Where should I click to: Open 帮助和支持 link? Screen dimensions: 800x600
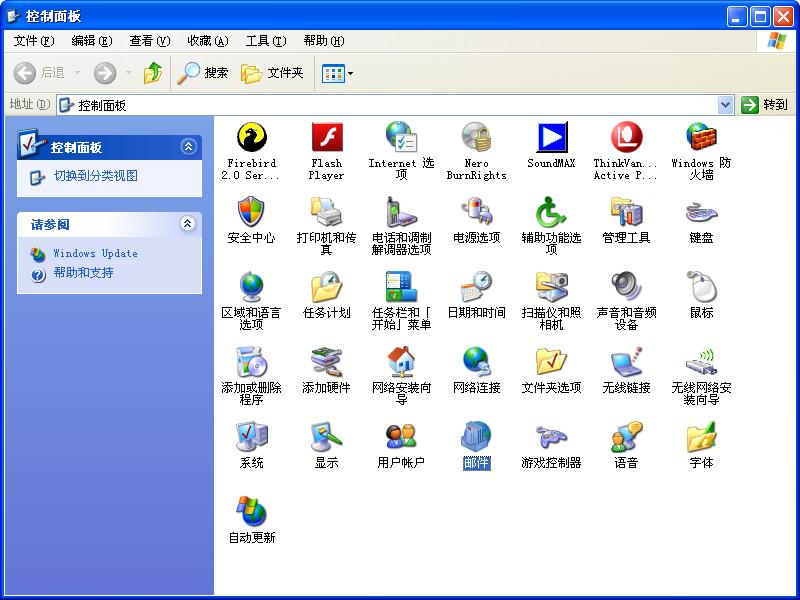(x=84, y=273)
